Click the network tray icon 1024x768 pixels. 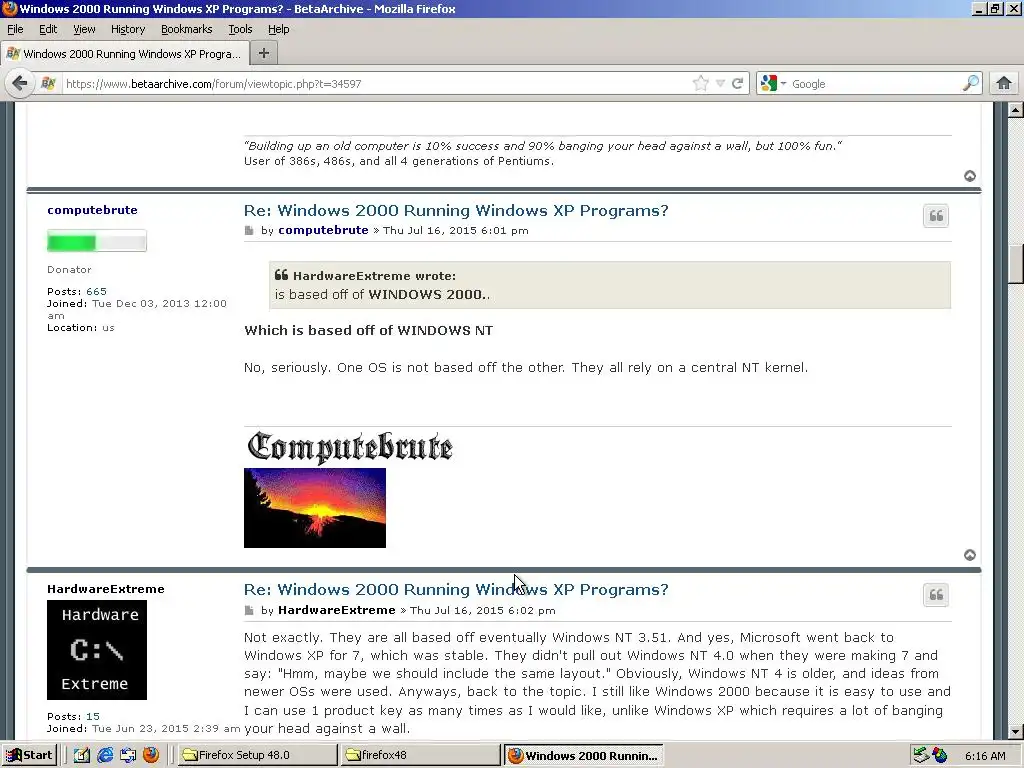[921, 755]
